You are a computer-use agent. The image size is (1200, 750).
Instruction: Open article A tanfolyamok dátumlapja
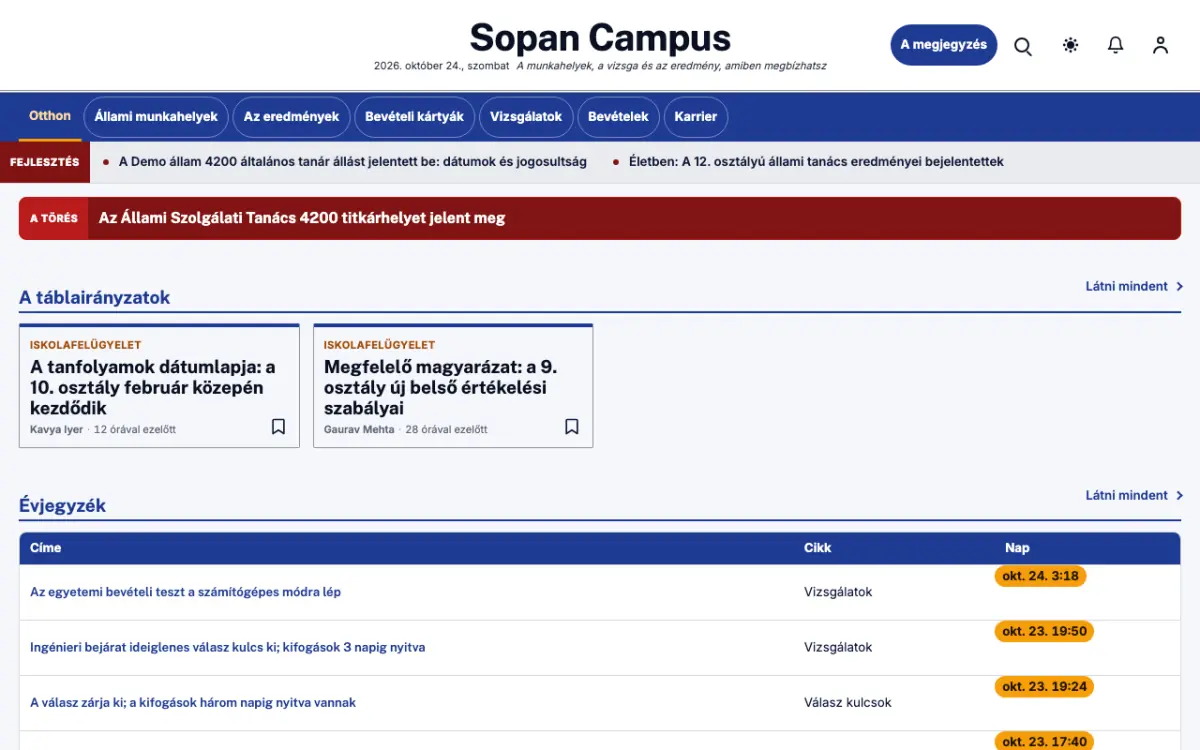pos(153,387)
